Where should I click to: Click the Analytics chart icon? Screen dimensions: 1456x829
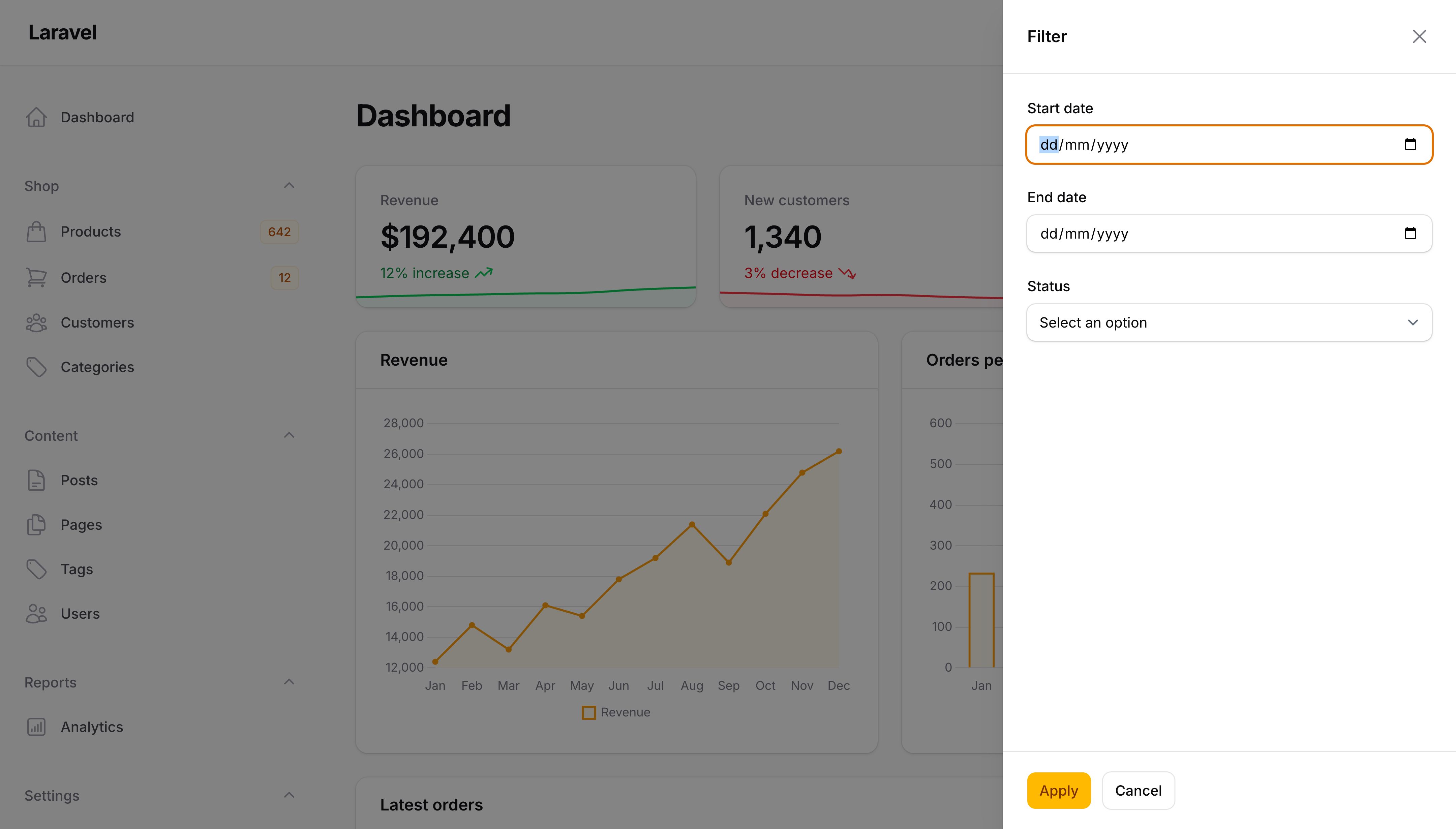click(36, 727)
